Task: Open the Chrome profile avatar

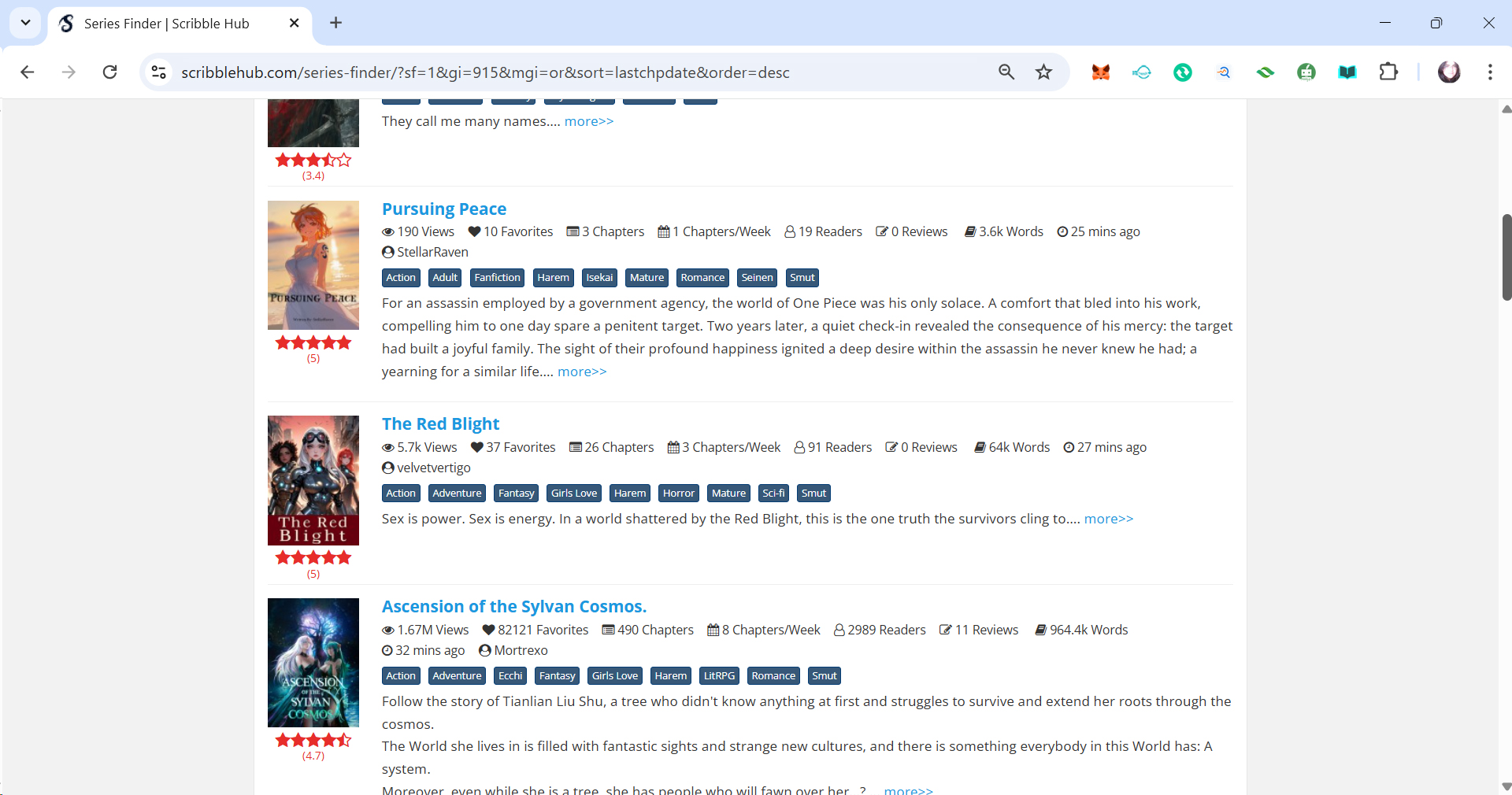Action: (1448, 72)
